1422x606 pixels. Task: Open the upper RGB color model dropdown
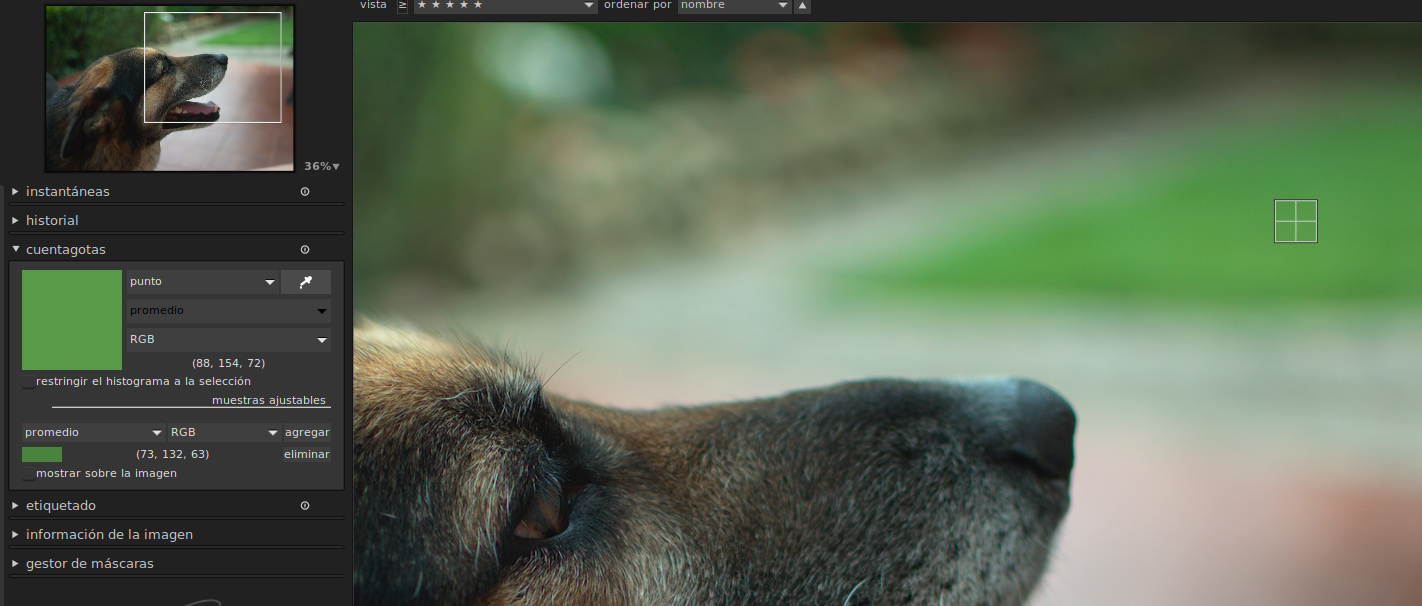(228, 340)
